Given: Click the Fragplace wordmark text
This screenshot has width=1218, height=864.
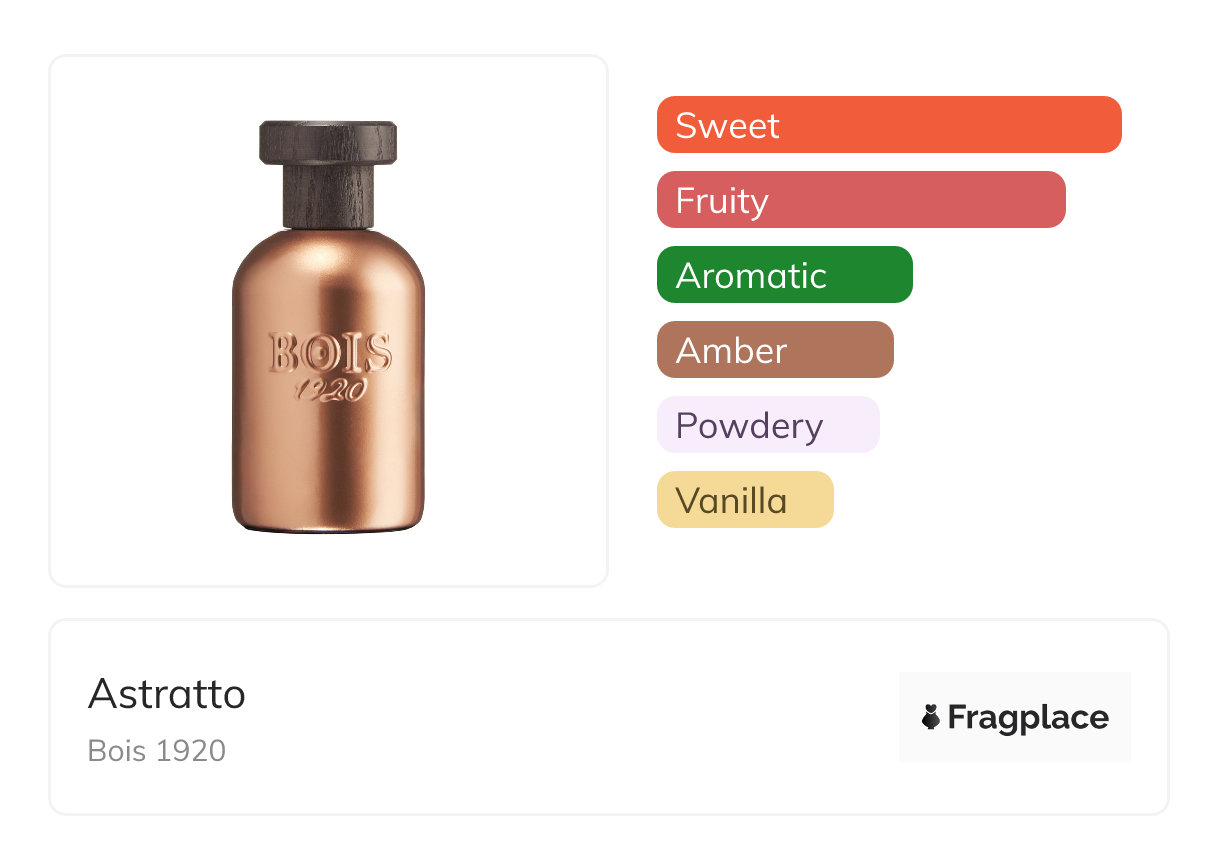Looking at the screenshot, I should (1028, 718).
